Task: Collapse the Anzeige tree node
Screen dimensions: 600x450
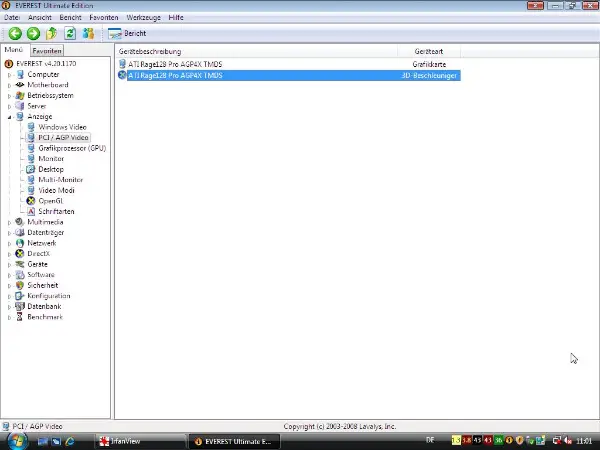Action: pos(10,117)
